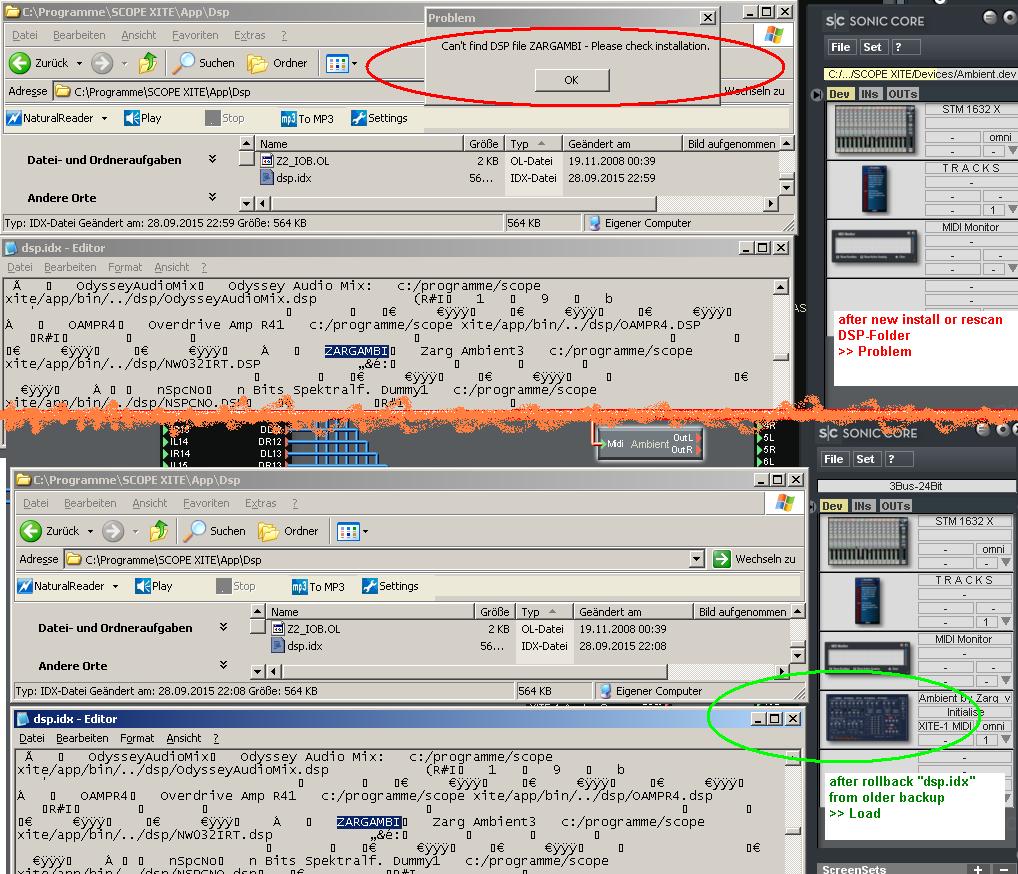Open Zurück history arrow in upper Explorer
This screenshot has height=874, width=1018.
pyautogui.click(x=79, y=64)
